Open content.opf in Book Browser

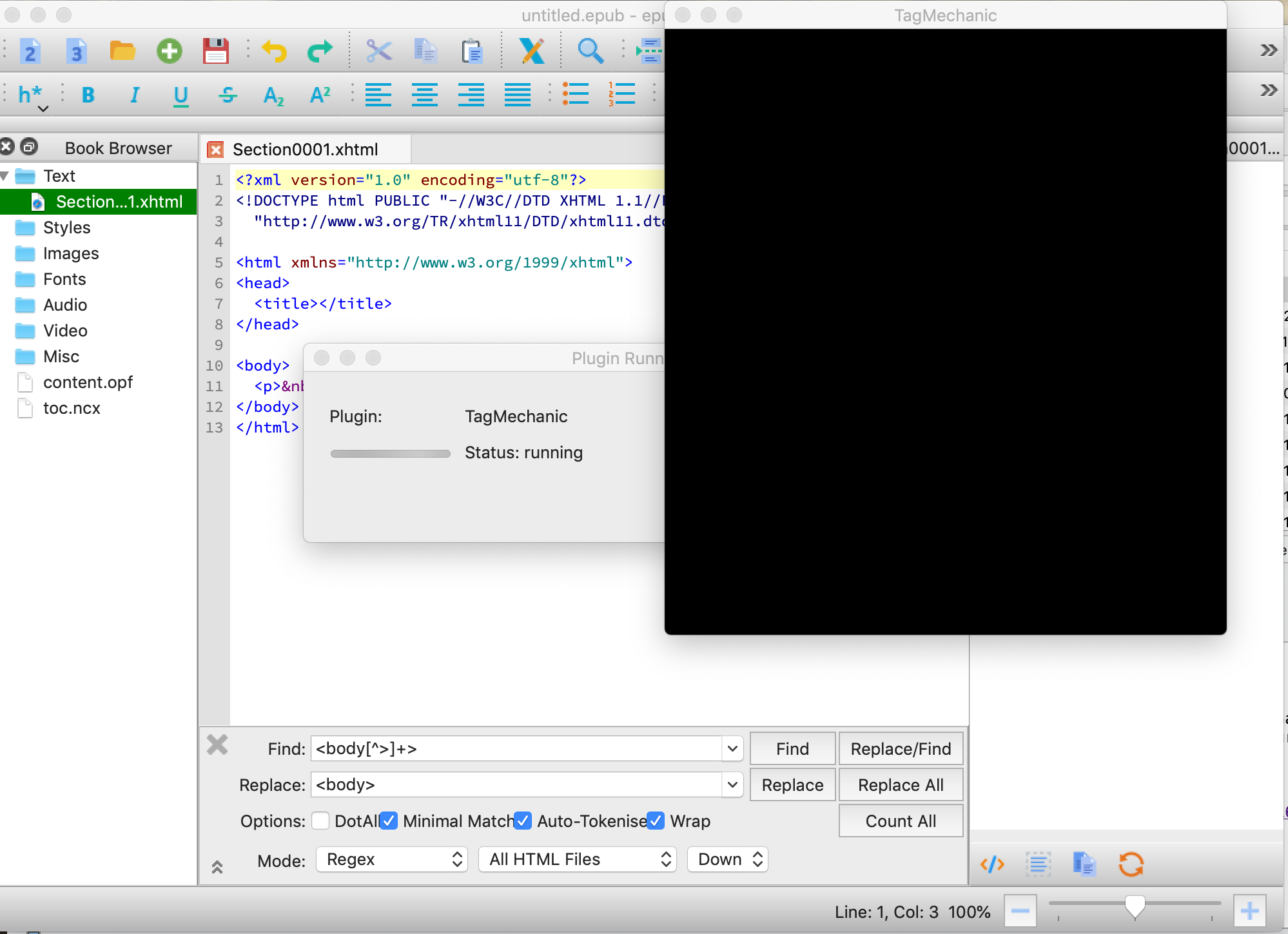coord(88,382)
